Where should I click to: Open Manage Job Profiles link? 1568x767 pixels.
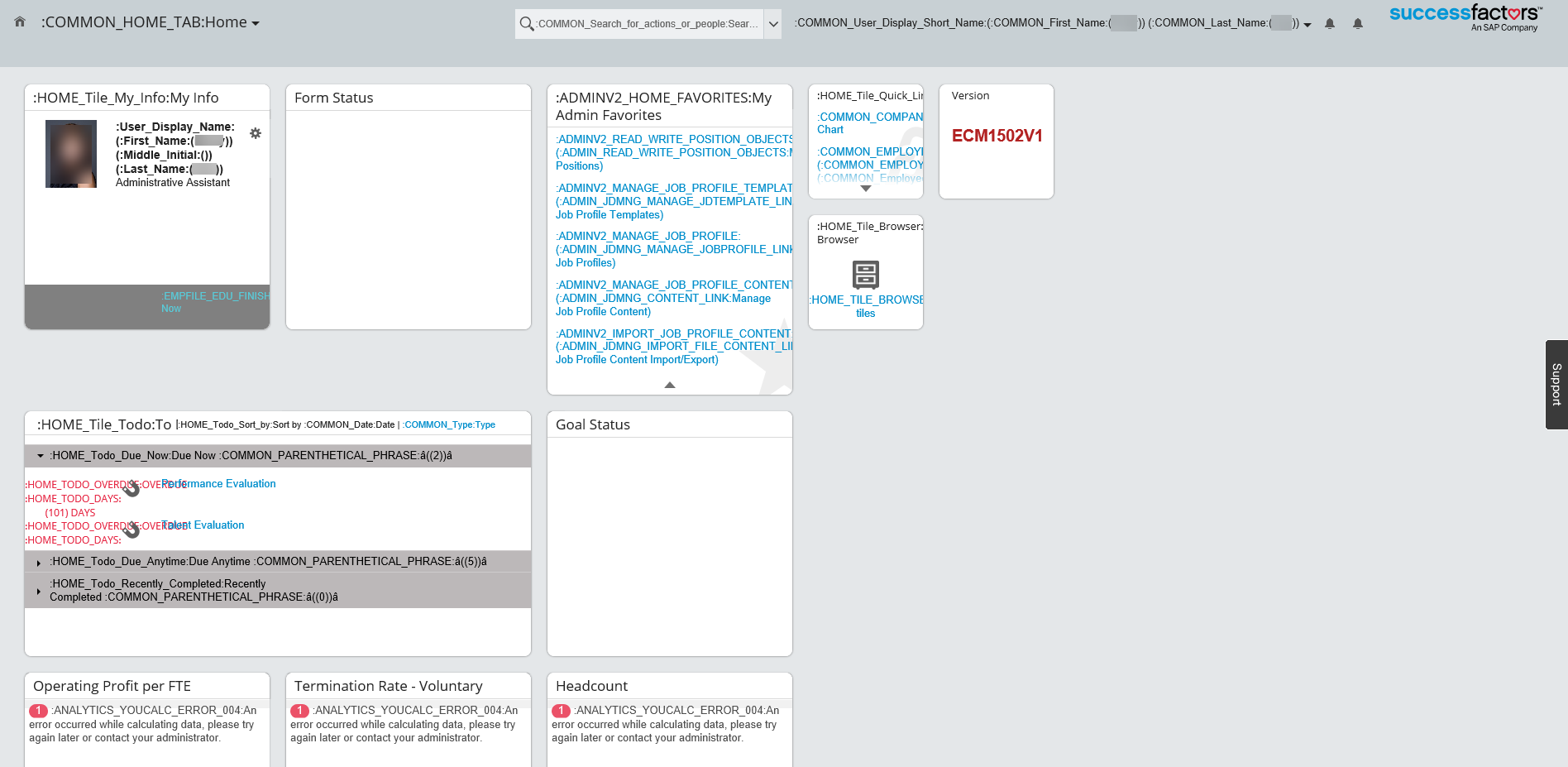click(674, 250)
